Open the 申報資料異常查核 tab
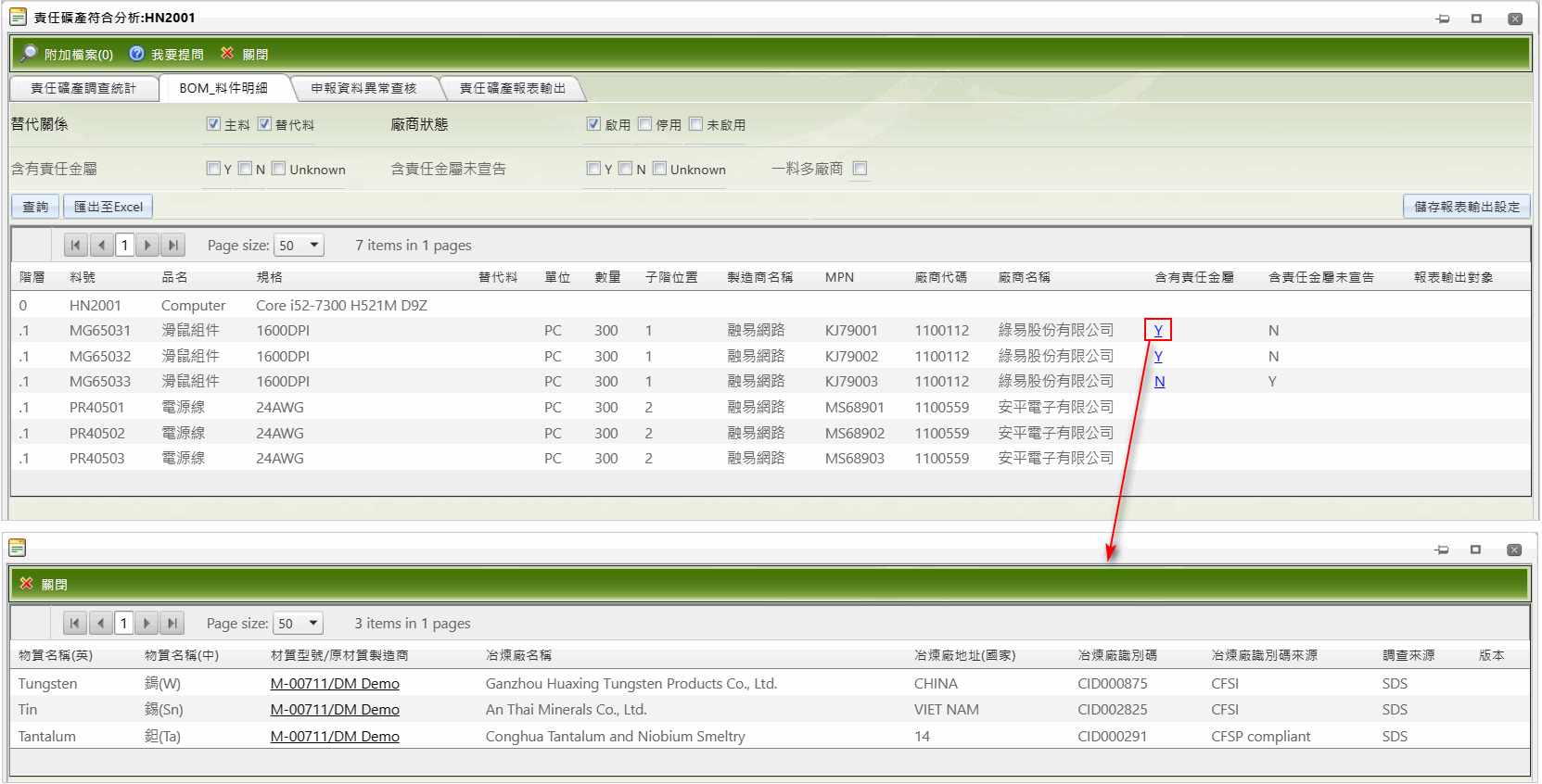1542x784 pixels. click(x=363, y=88)
